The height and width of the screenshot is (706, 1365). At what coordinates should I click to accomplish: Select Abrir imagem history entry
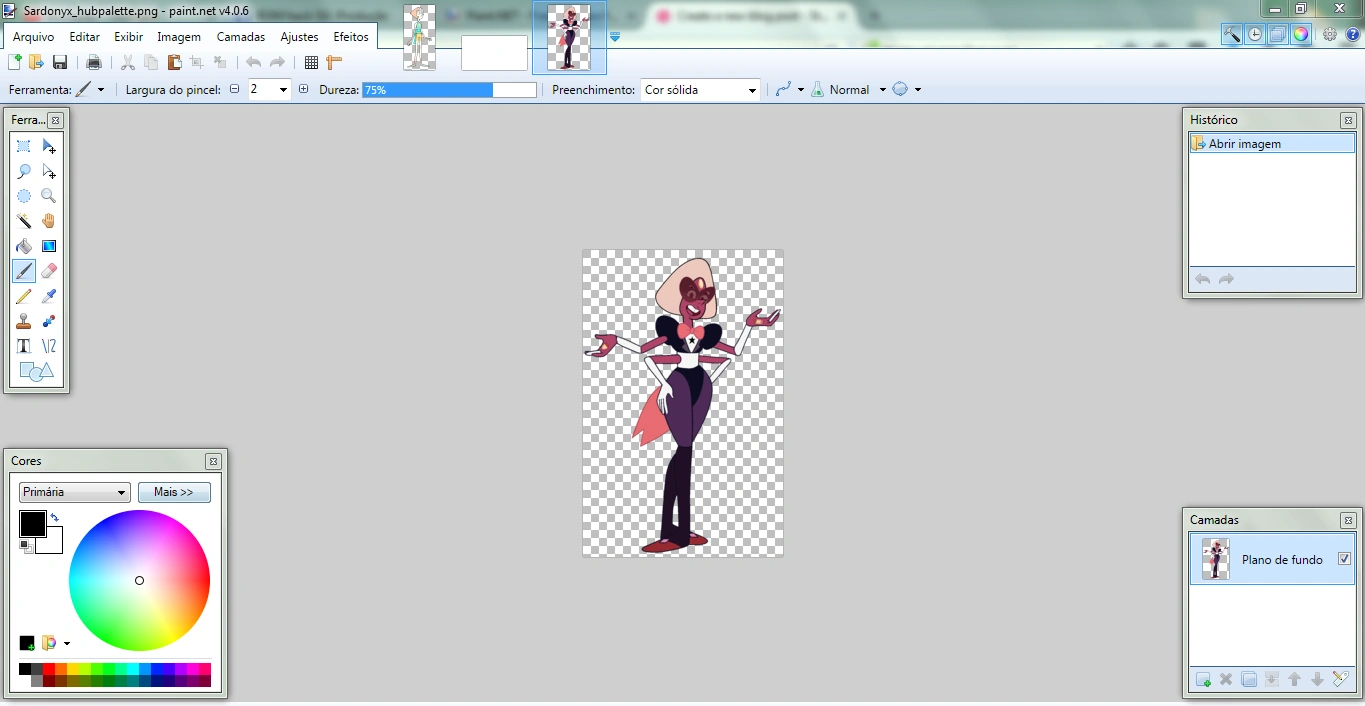pyautogui.click(x=1271, y=144)
